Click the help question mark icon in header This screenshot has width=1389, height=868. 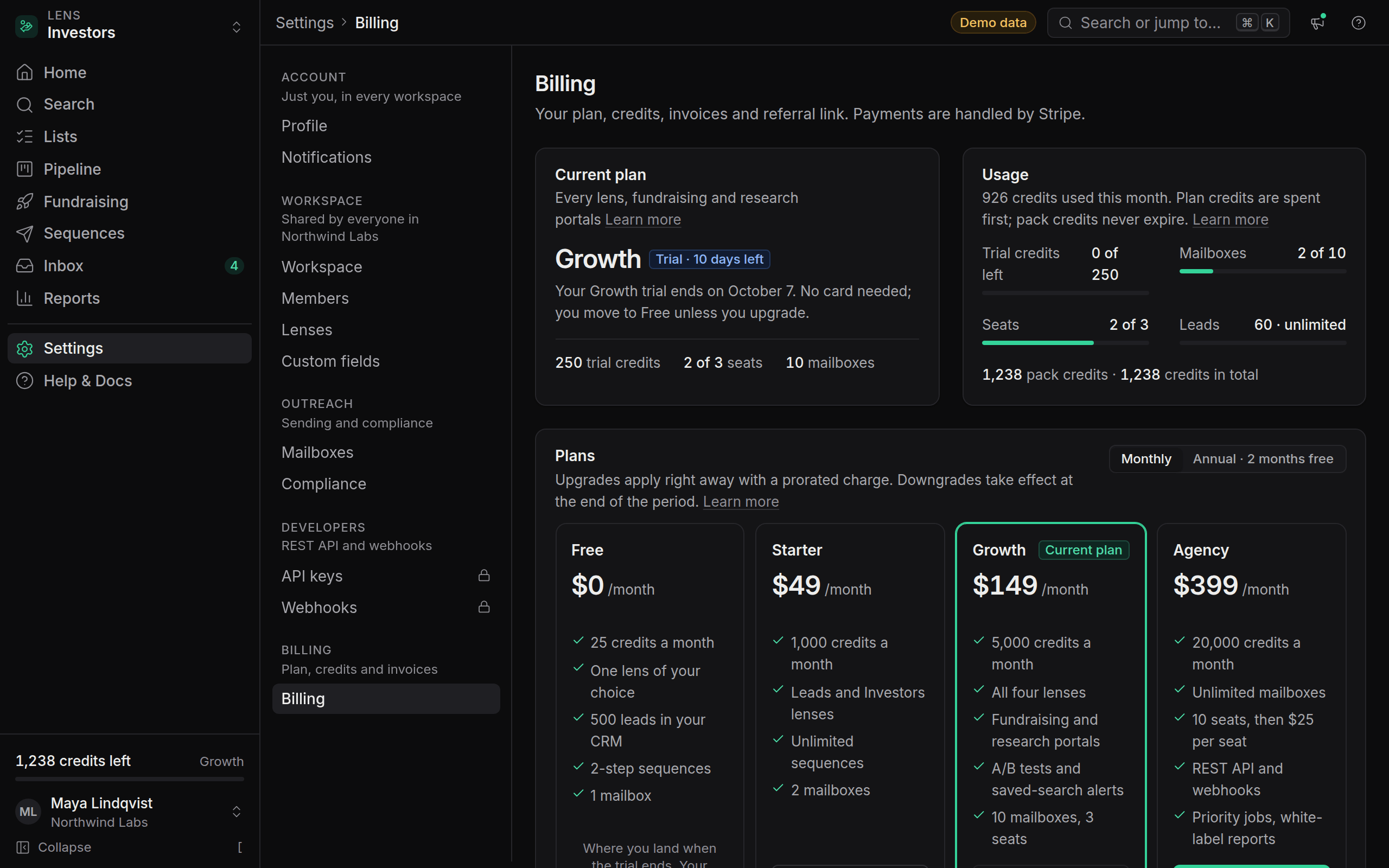coord(1358,23)
